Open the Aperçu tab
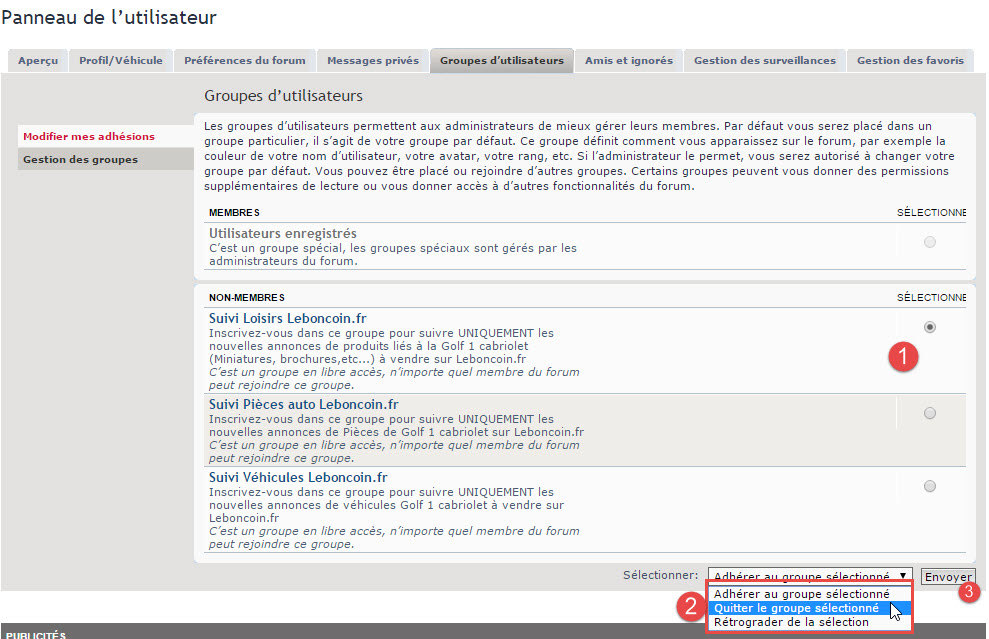Image resolution: width=989 pixels, height=639 pixels. pyautogui.click(x=38, y=60)
